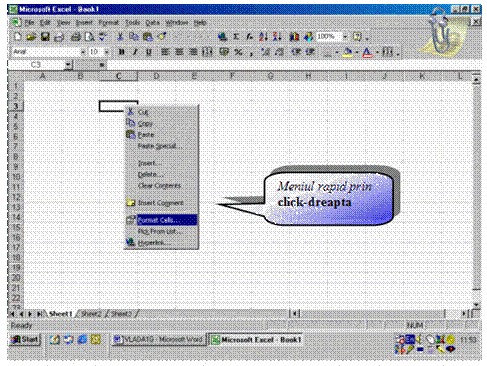Toggle Italic formatting button

click(x=135, y=52)
